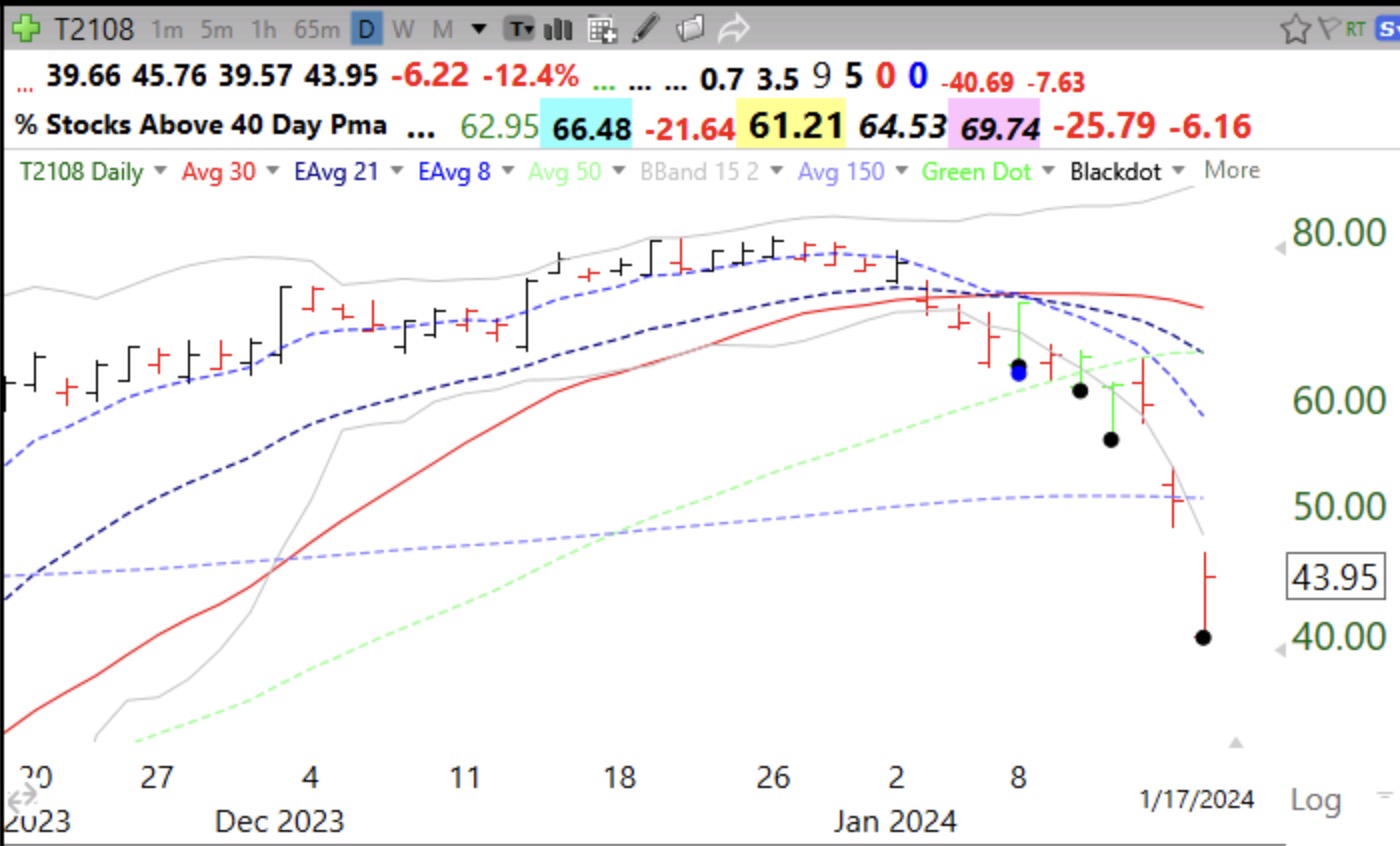The height and width of the screenshot is (846, 1400).
Task: Click the share arrow icon
Action: [x=737, y=28]
